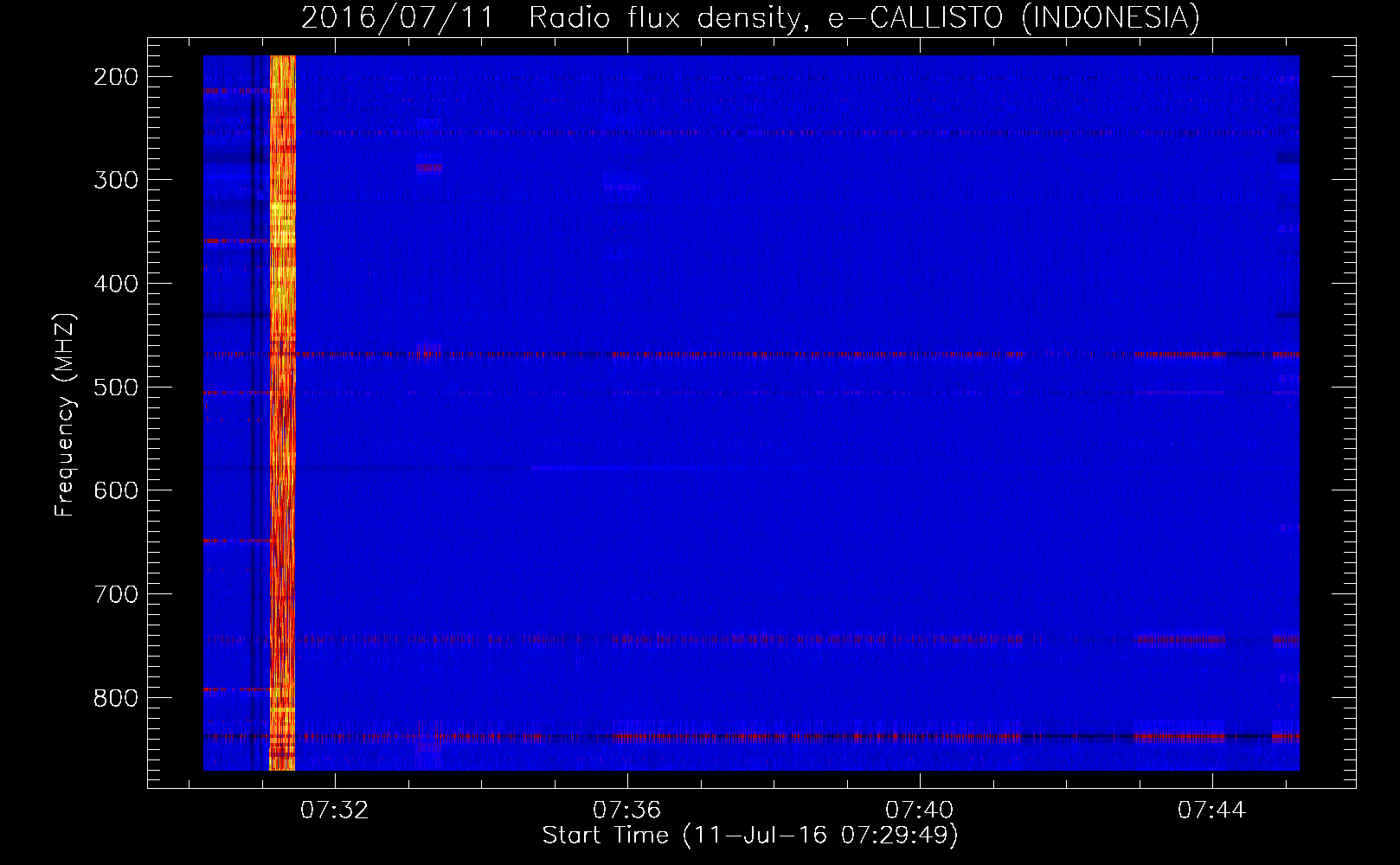Click the 07:36 time tick label
1400x865 pixels.
tap(626, 810)
